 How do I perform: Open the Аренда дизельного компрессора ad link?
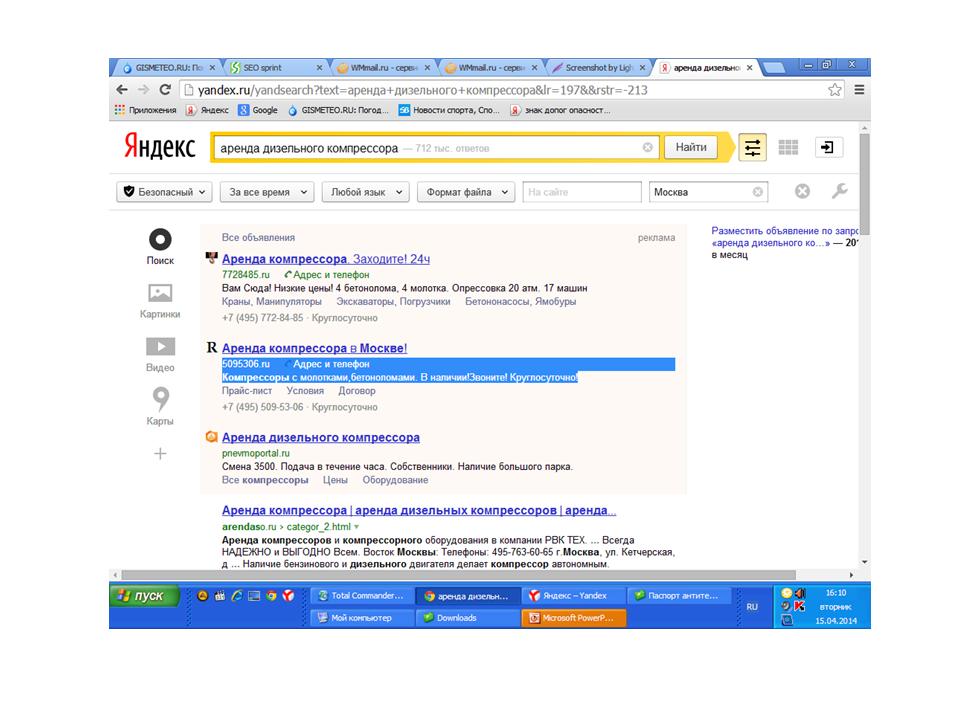point(321,438)
